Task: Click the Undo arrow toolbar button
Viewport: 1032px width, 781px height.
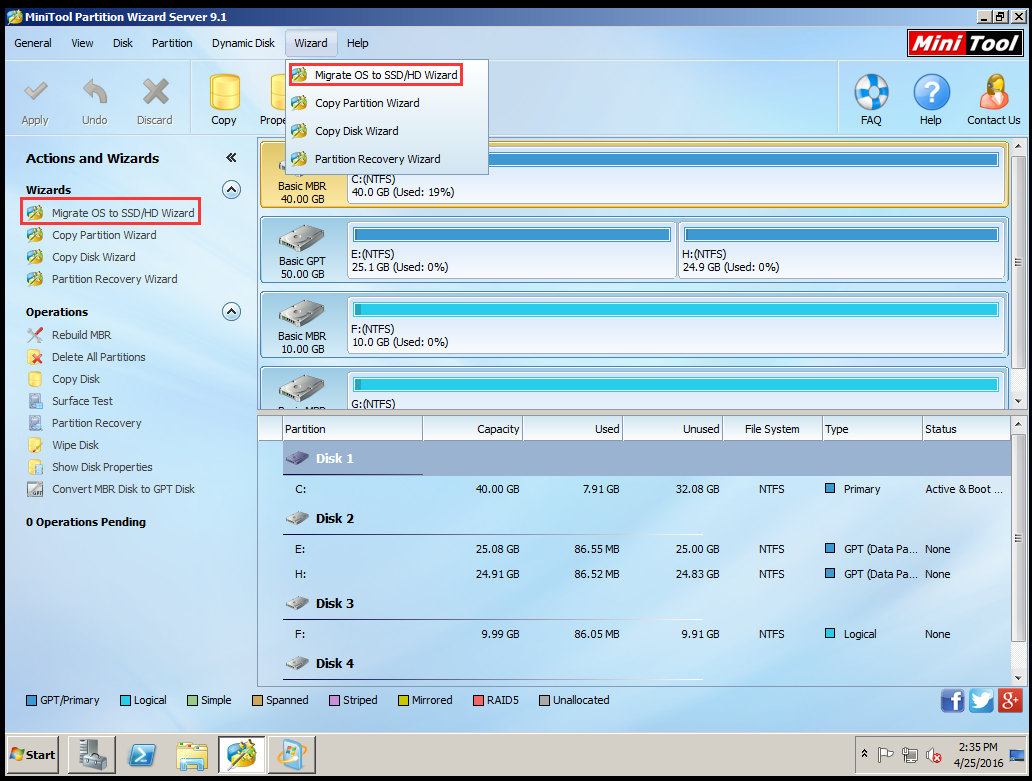Action: click(95, 101)
